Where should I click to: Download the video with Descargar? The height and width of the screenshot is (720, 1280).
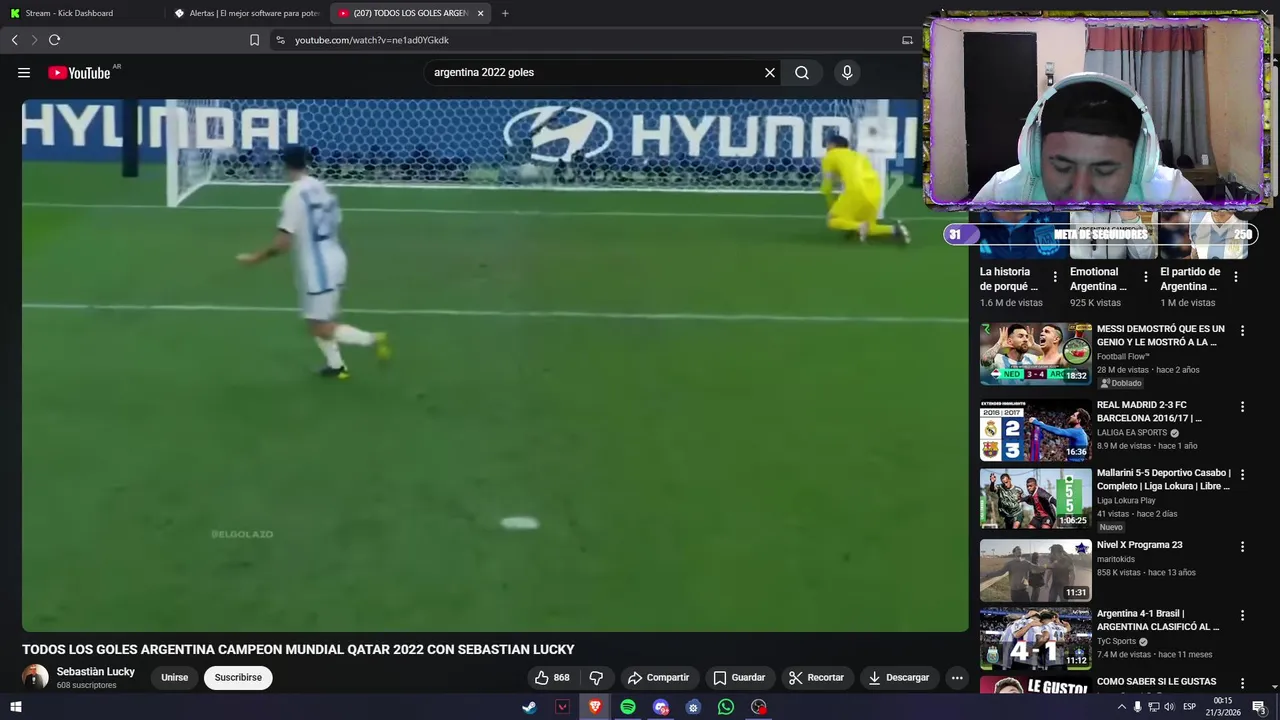[x=898, y=677]
